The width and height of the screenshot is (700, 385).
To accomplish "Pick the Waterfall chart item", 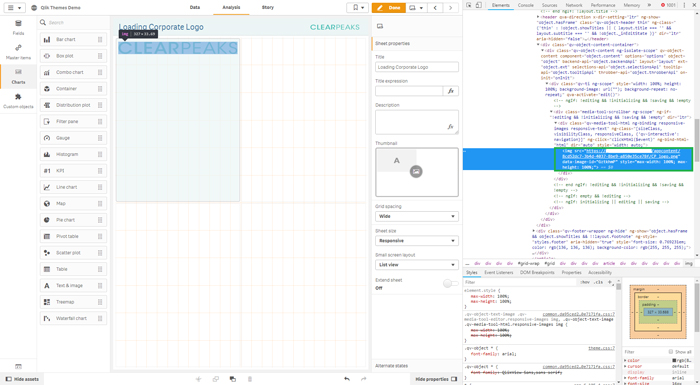I will (x=73, y=318).
